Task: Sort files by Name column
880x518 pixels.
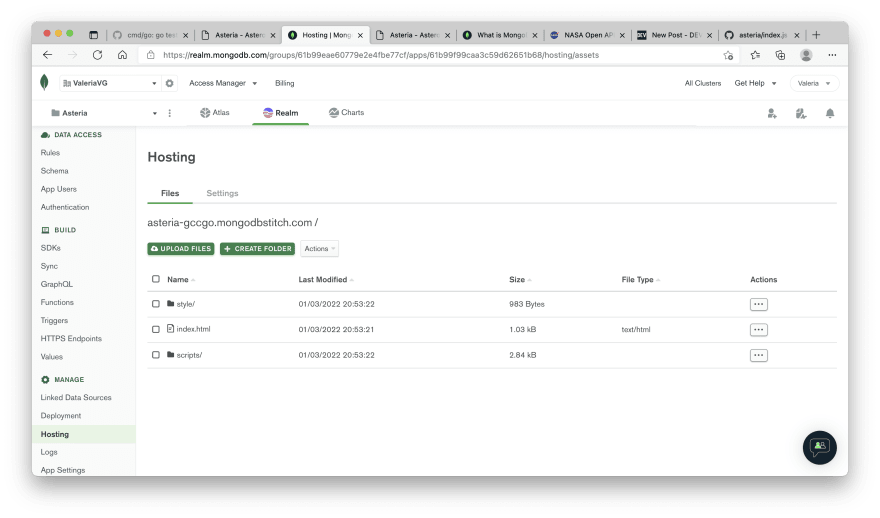Action: pyautogui.click(x=181, y=279)
